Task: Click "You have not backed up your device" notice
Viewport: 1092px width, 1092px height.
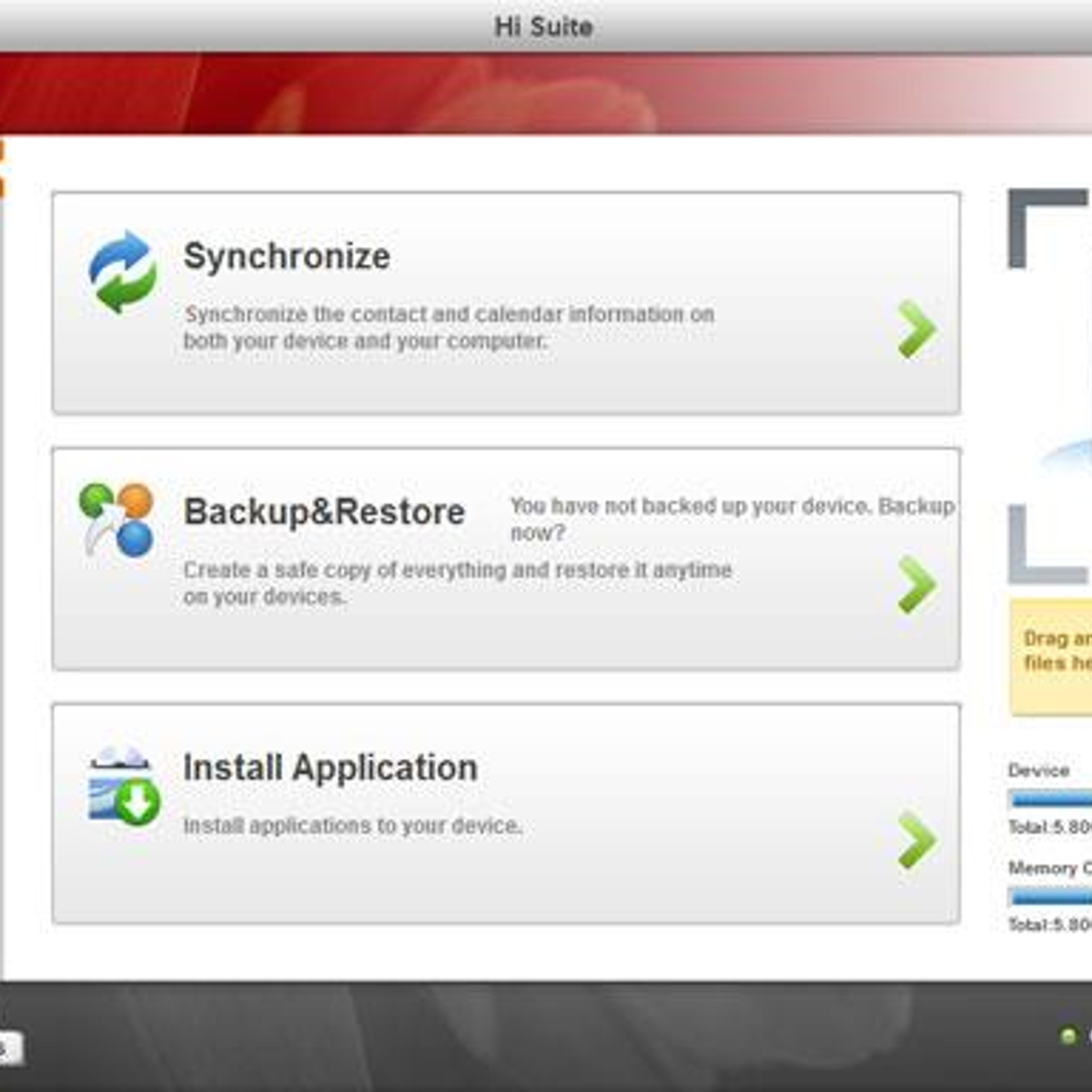Action: (732, 519)
